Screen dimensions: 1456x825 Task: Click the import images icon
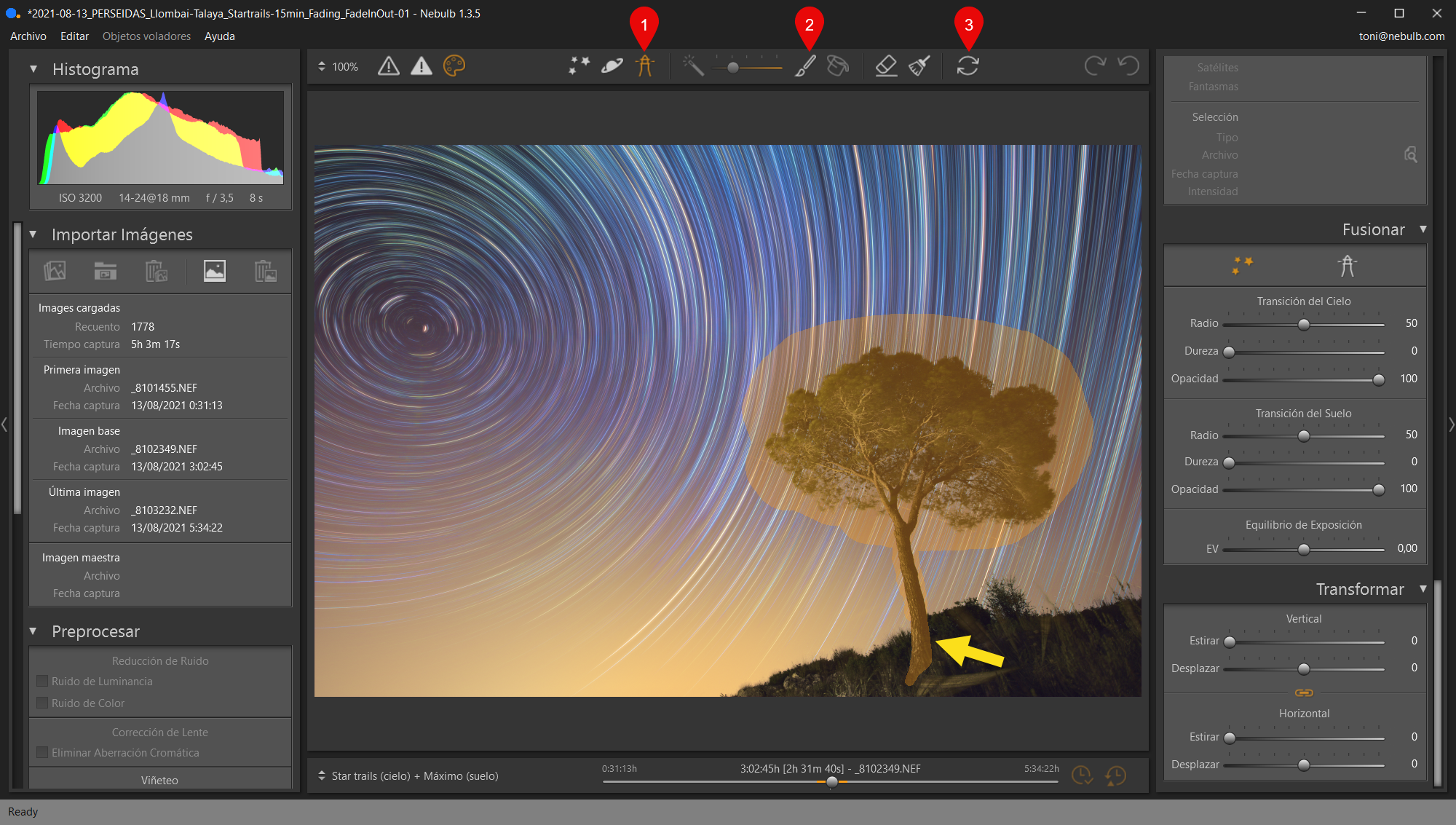click(x=55, y=271)
